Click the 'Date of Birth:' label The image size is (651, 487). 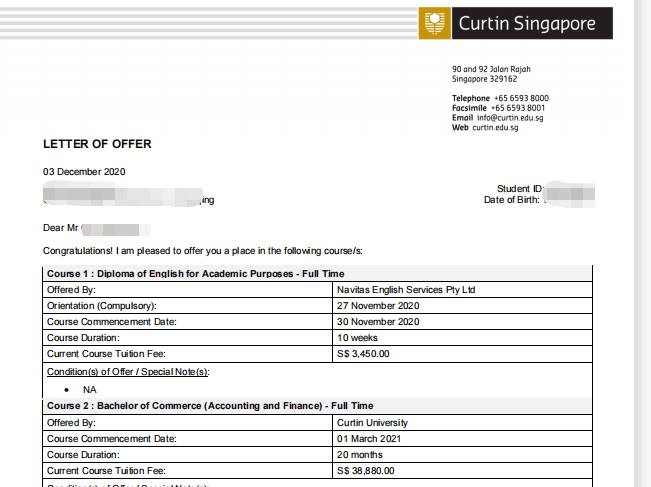click(512, 200)
